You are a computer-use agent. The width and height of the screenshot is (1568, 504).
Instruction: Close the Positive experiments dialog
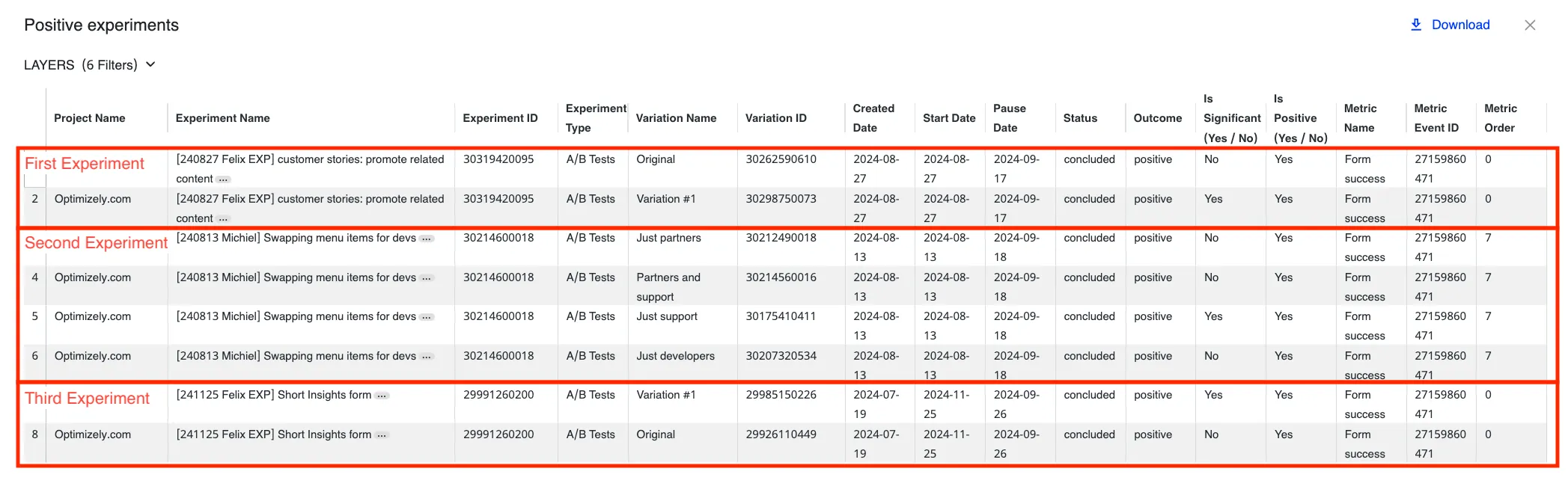coord(1530,25)
